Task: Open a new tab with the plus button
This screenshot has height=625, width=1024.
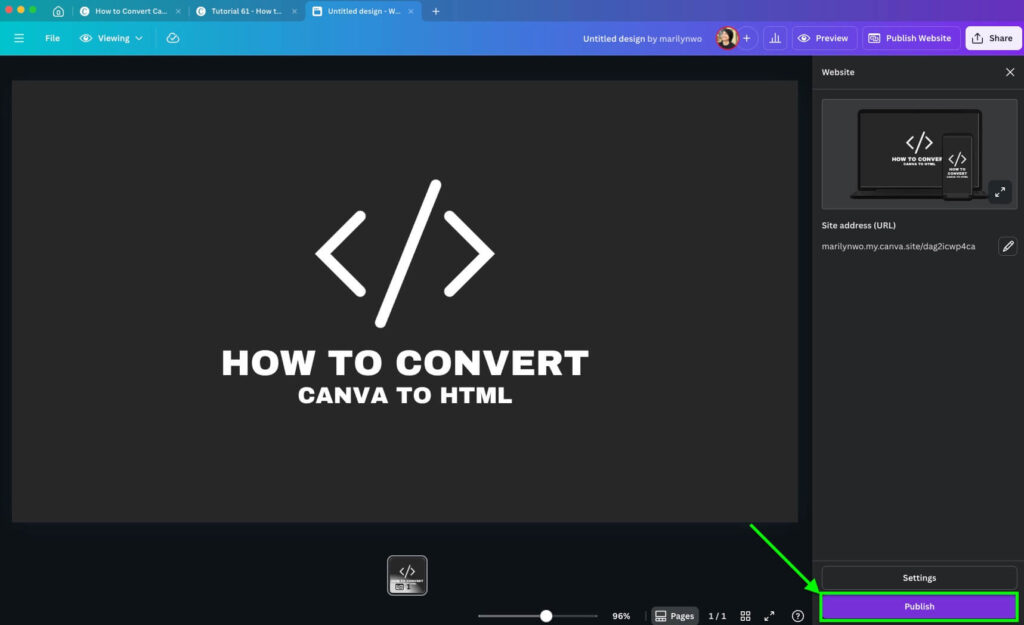Action: coord(434,11)
